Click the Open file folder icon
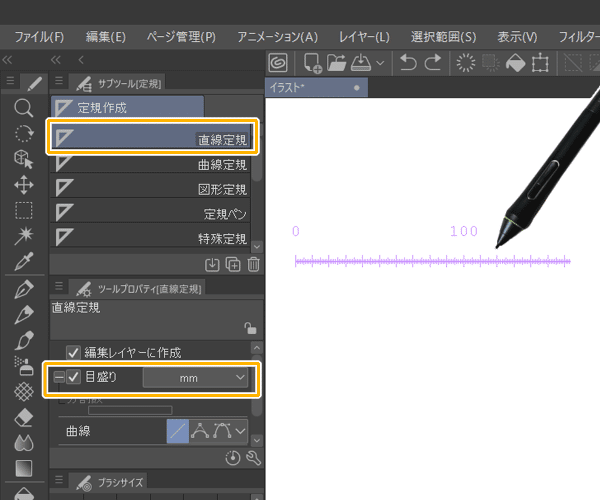 (336, 63)
